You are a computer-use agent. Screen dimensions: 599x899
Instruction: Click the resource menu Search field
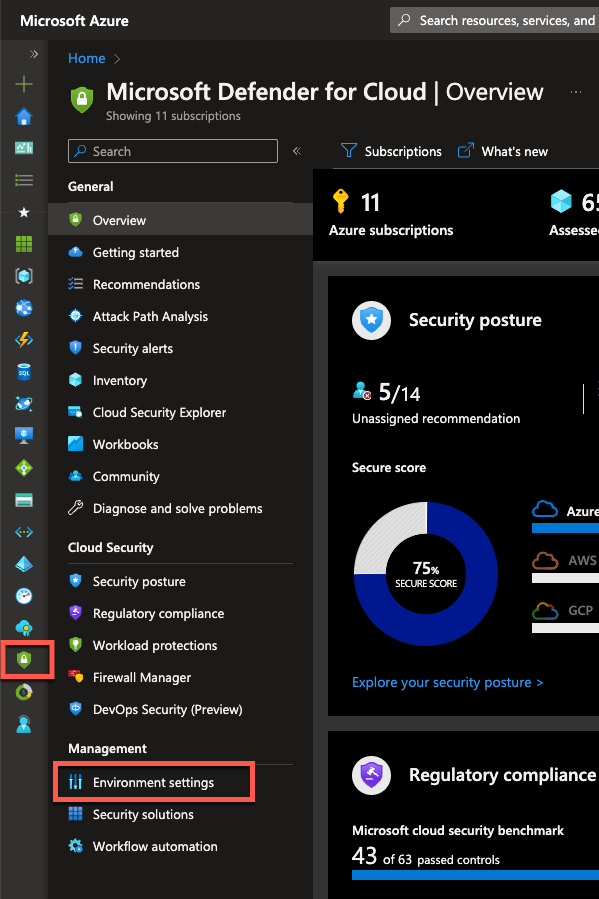(x=173, y=151)
